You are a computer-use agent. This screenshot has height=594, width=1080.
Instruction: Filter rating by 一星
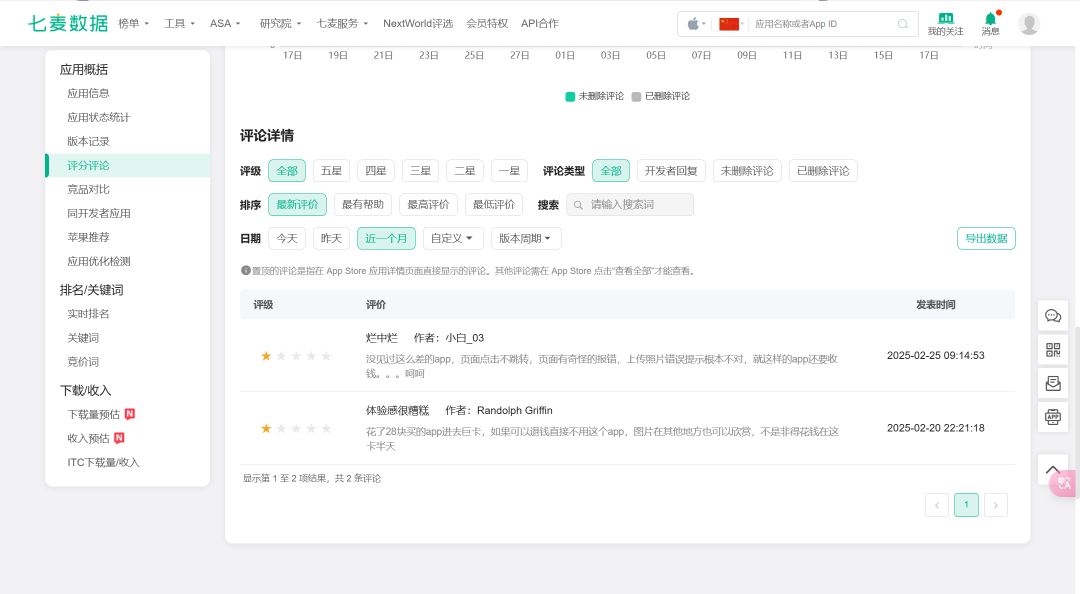pos(509,171)
